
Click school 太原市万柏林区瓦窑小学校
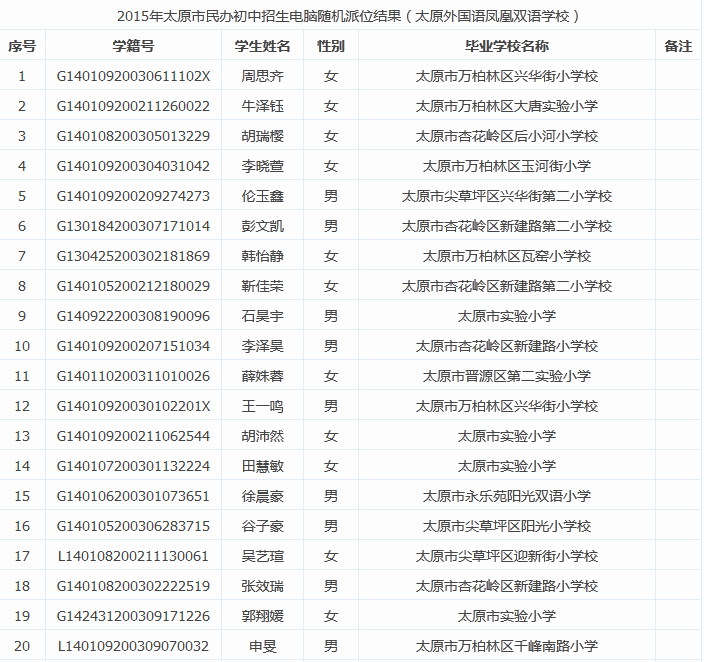506,256
